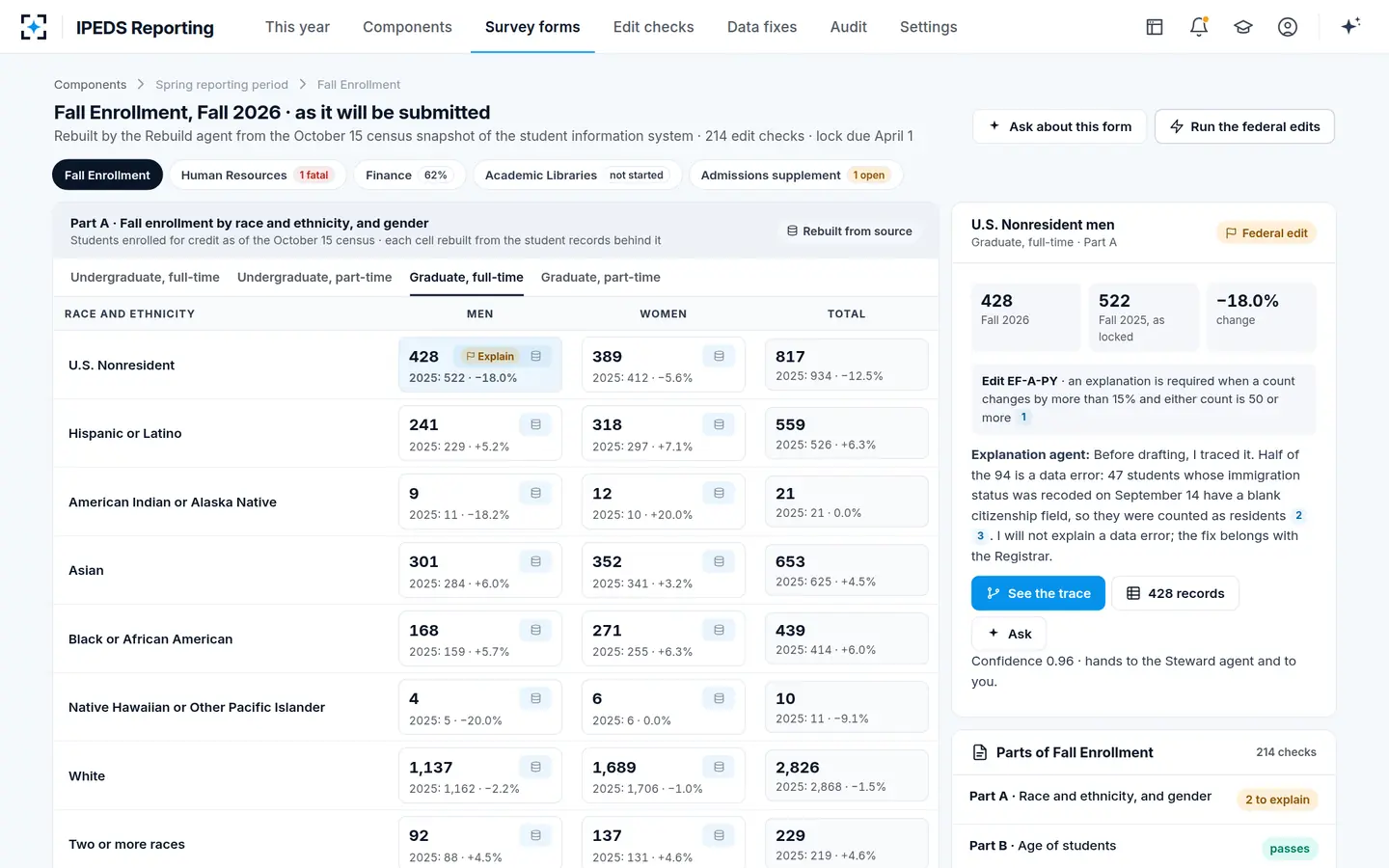Open source records icon for White women
The image size is (1389, 868).
coord(719,767)
